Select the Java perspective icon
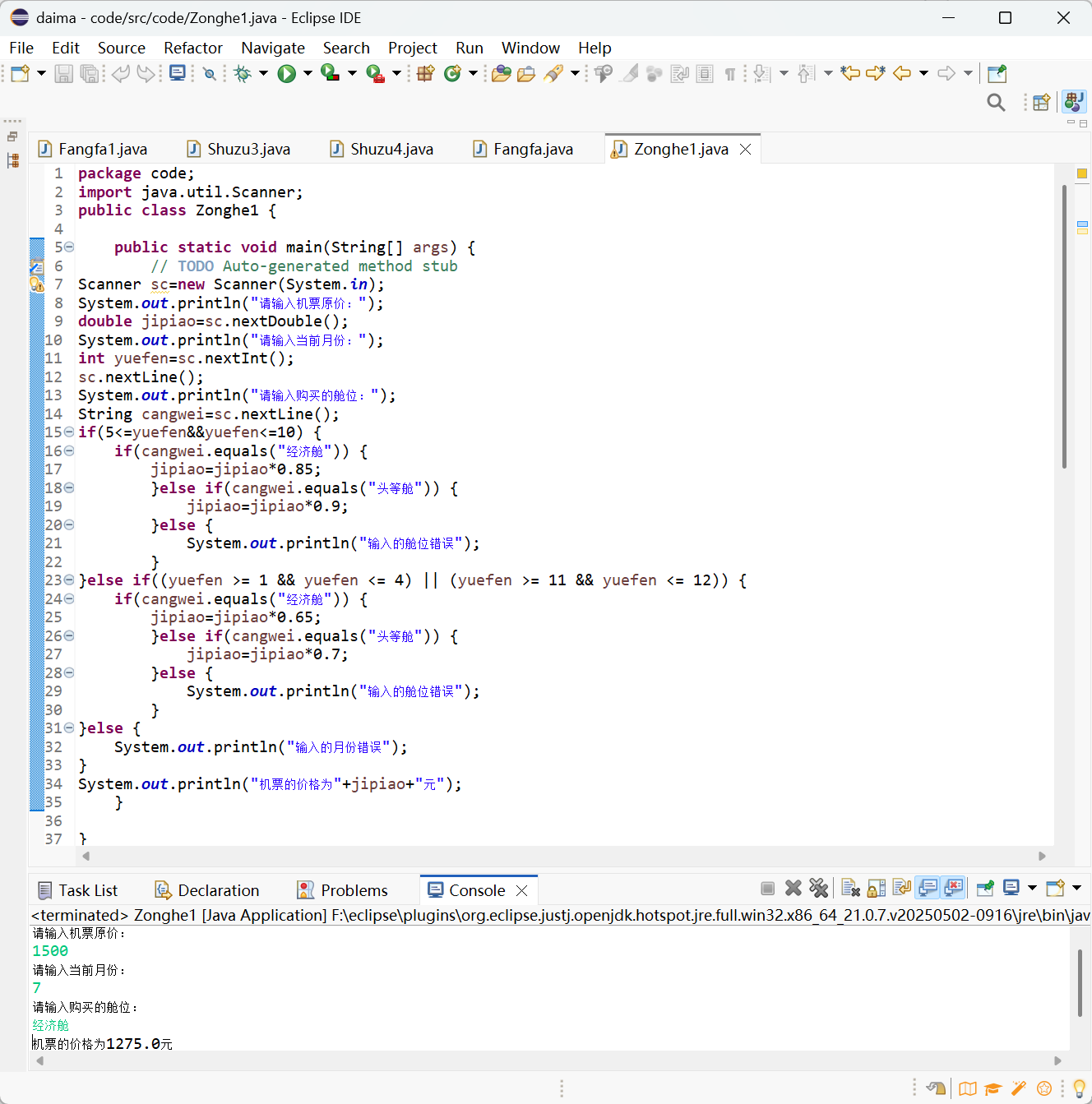The image size is (1092, 1104). point(1074,102)
